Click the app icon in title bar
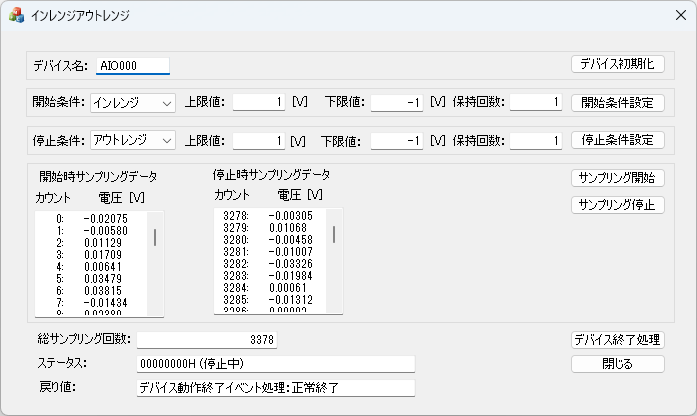Image resolution: width=697 pixels, height=416 pixels. click(x=16, y=16)
